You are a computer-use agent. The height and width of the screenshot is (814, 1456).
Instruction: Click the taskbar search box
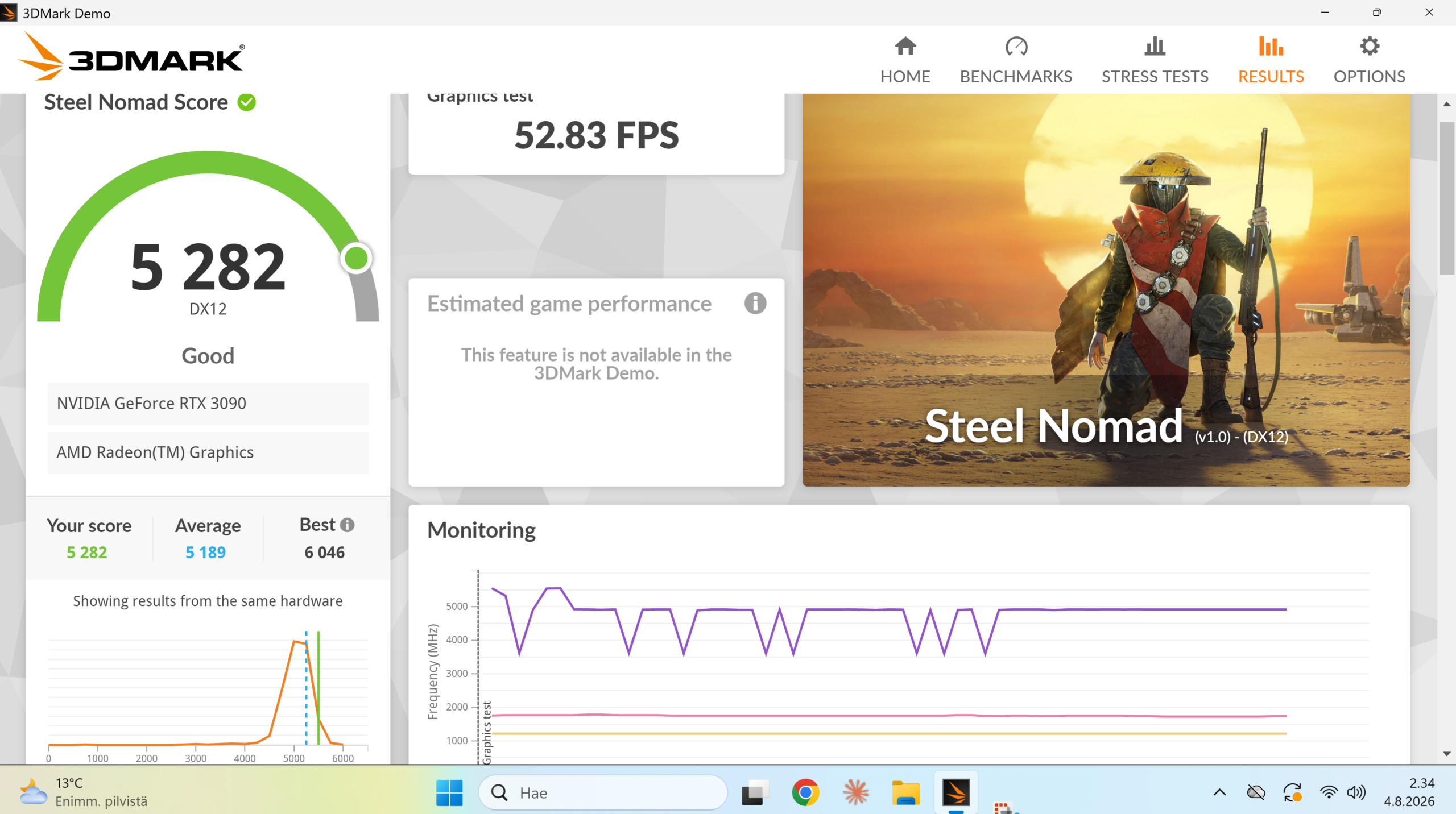pos(603,792)
